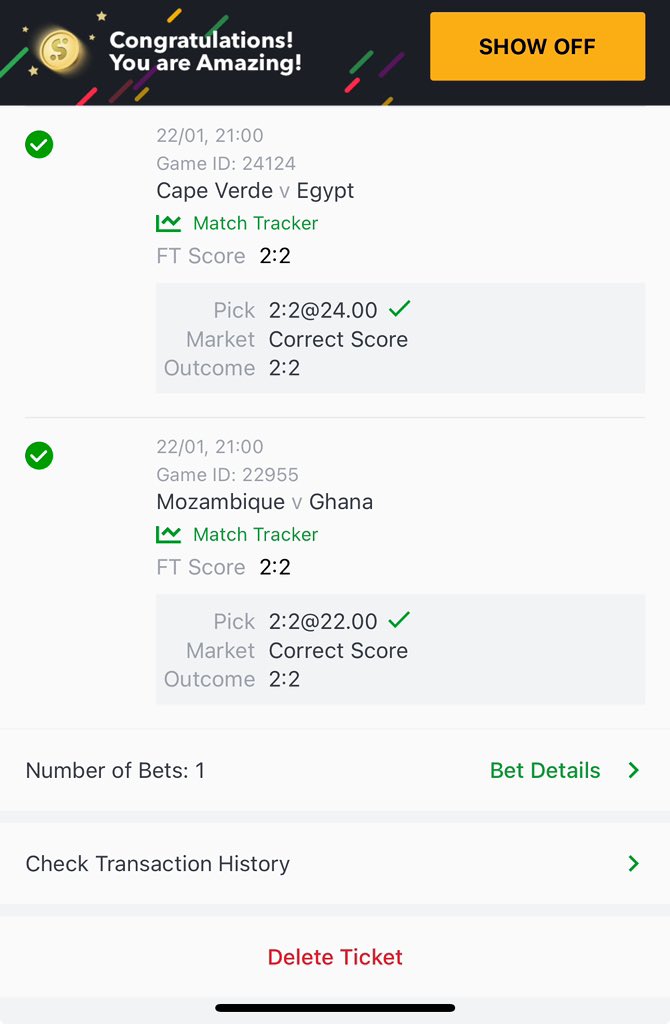
Task: Click Match Tracker link under Cape Verde v Egypt
Action: [255, 223]
